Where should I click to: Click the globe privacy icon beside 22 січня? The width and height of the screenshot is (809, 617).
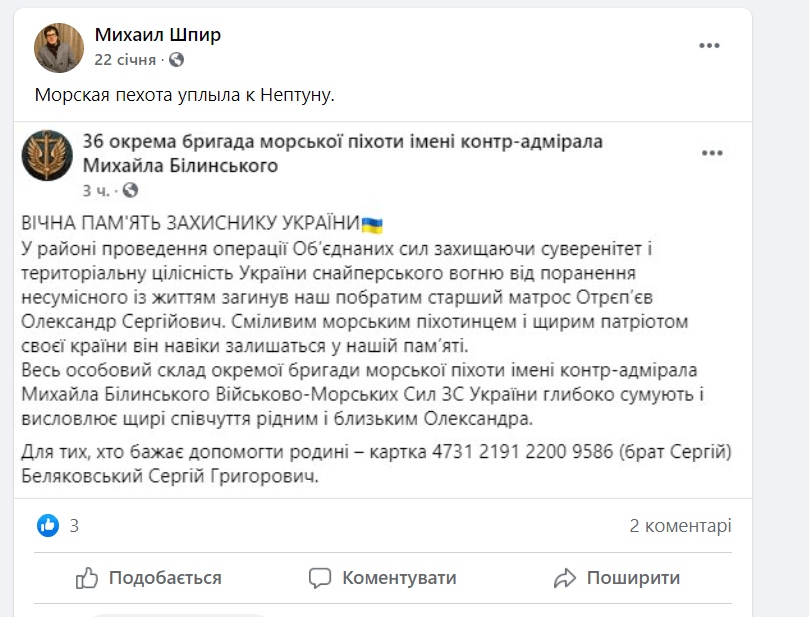pyautogui.click(x=177, y=60)
